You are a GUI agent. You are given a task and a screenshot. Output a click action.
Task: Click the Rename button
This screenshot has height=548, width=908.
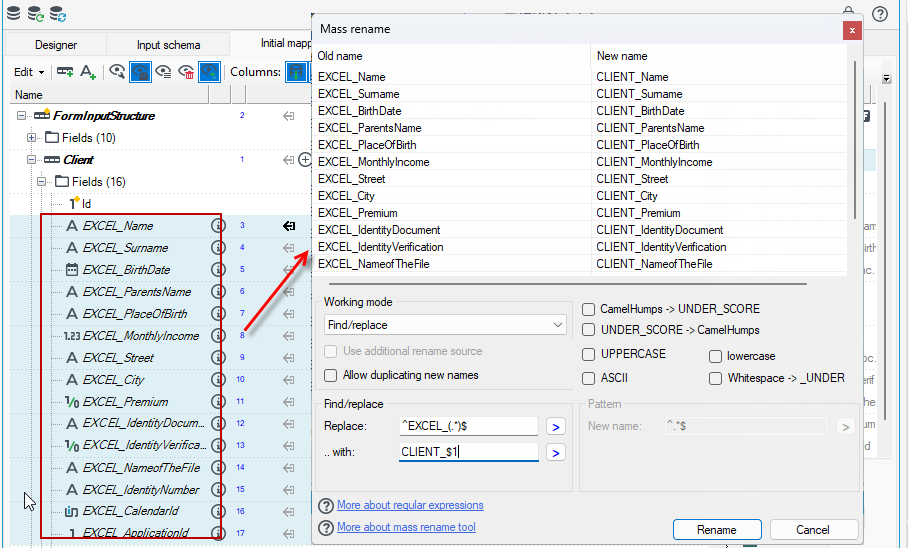717,529
